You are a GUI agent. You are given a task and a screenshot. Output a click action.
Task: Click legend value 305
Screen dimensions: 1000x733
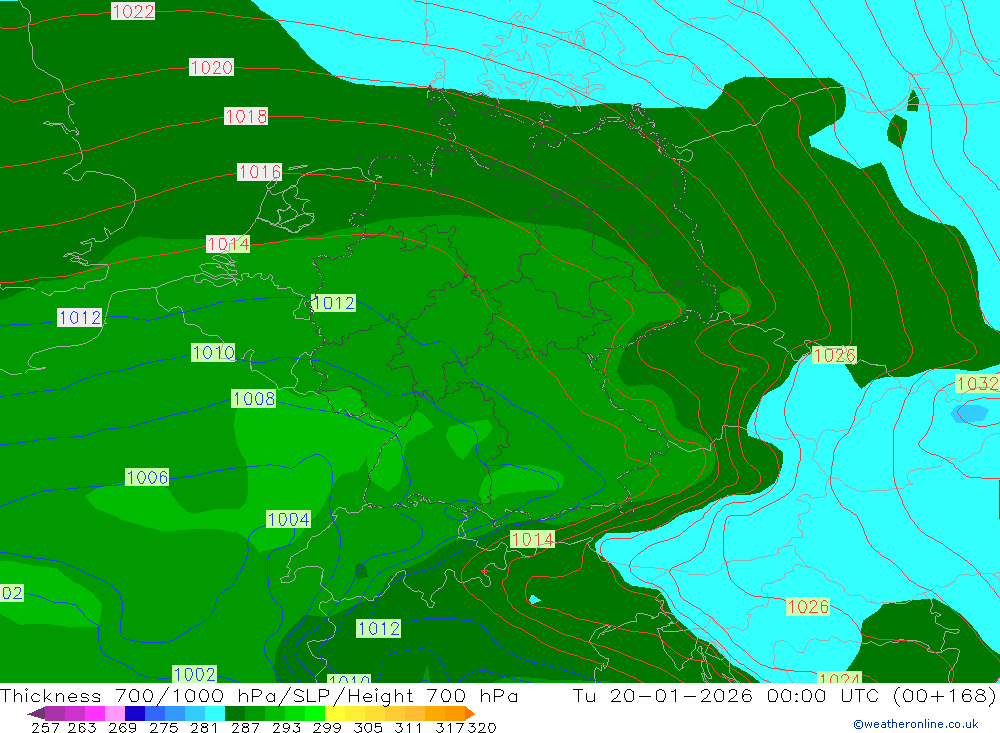tap(368, 727)
